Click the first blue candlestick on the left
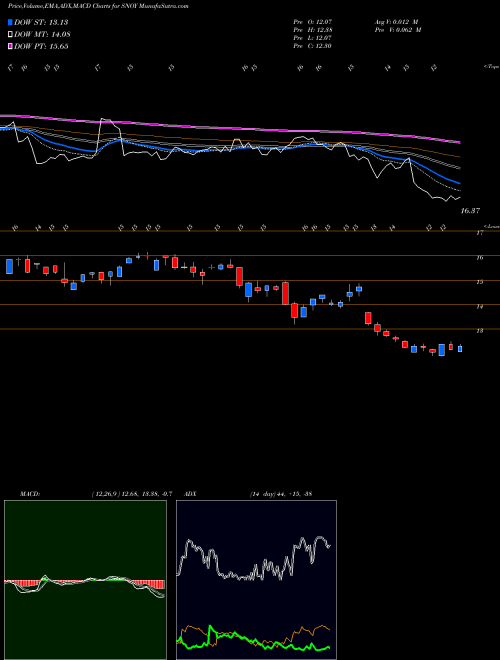This screenshot has height=660, width=500. pyautogui.click(x=9, y=266)
